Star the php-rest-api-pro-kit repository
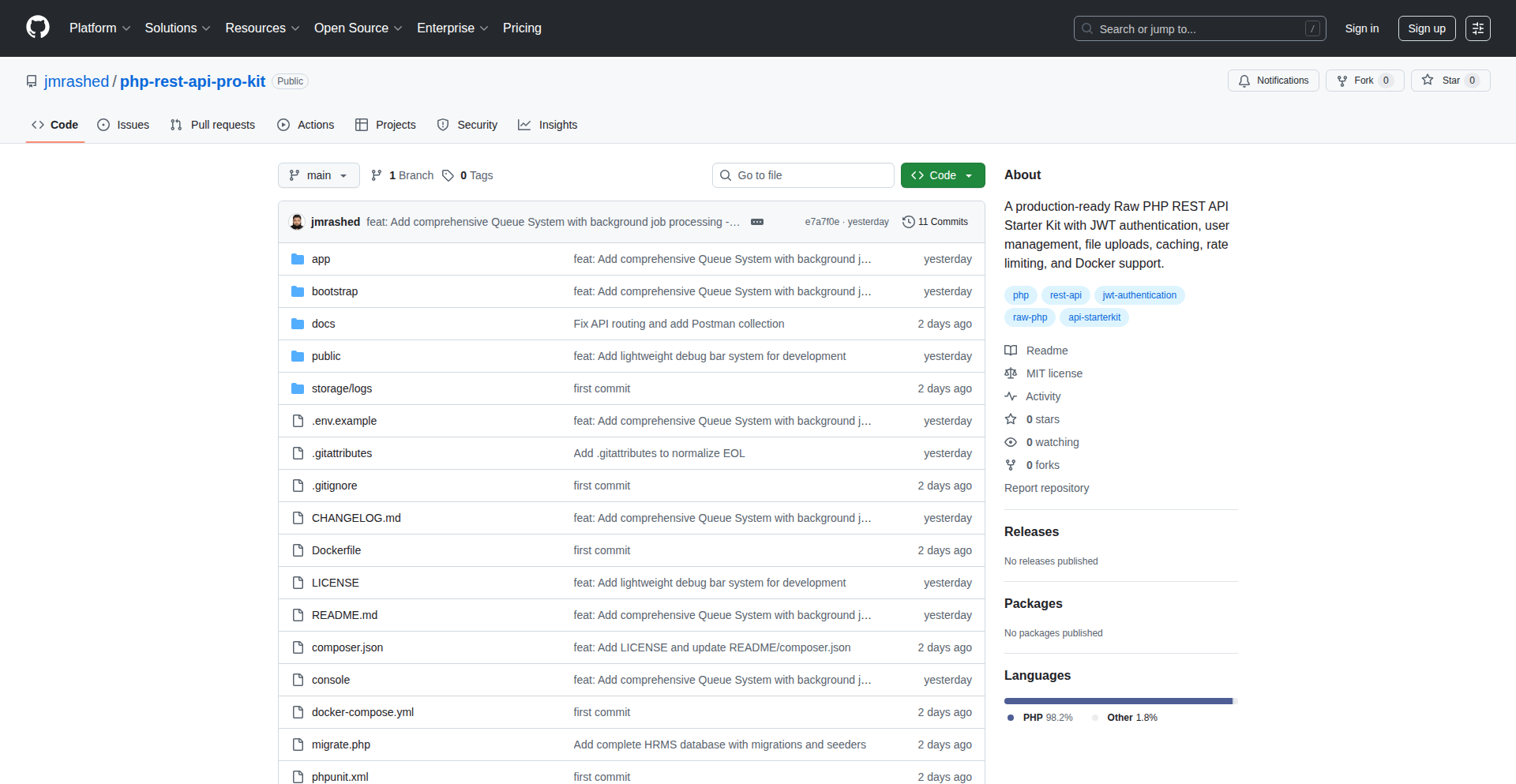The height and width of the screenshot is (784, 1516). click(x=1450, y=80)
